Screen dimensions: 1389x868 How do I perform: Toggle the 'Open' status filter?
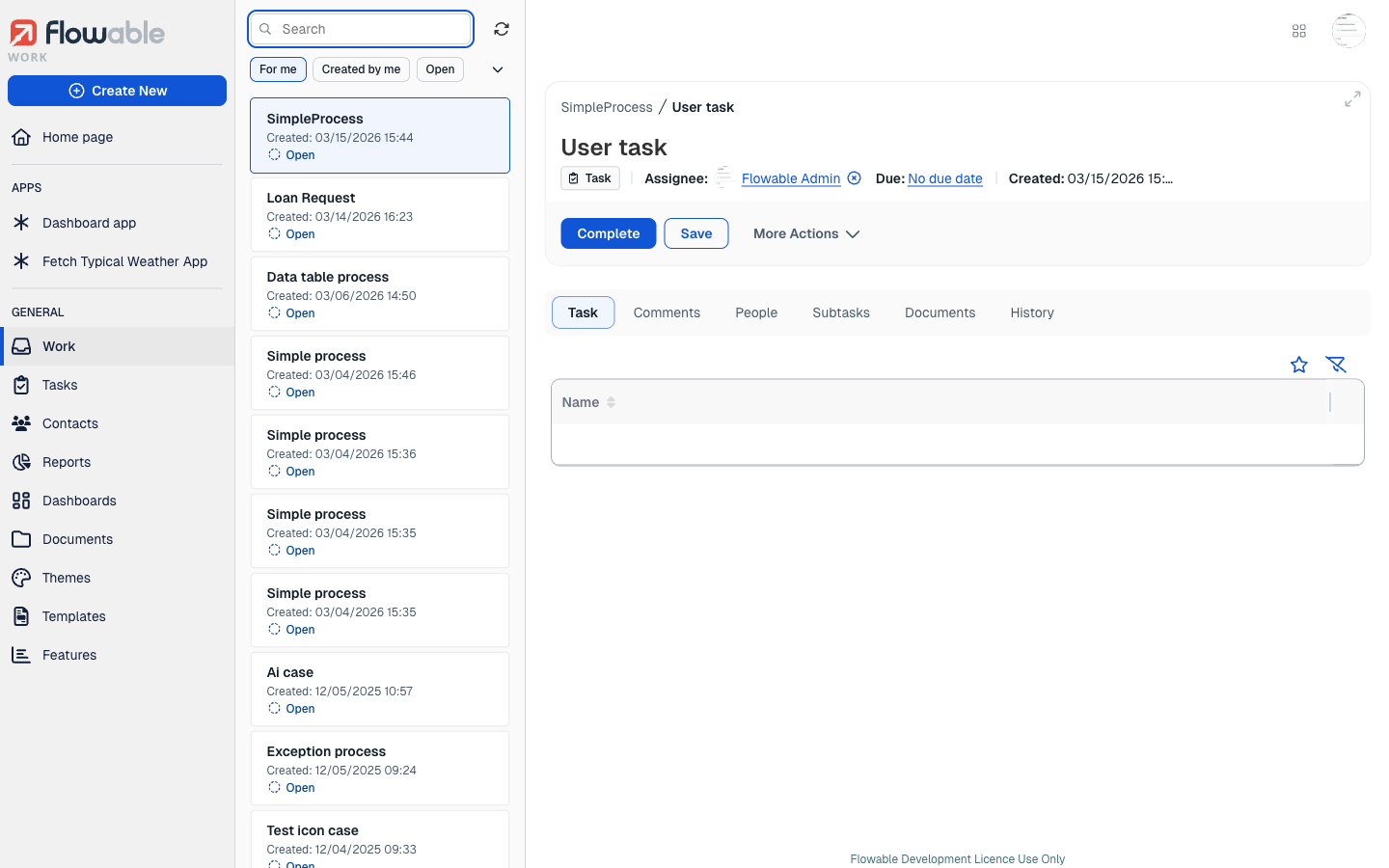[440, 68]
